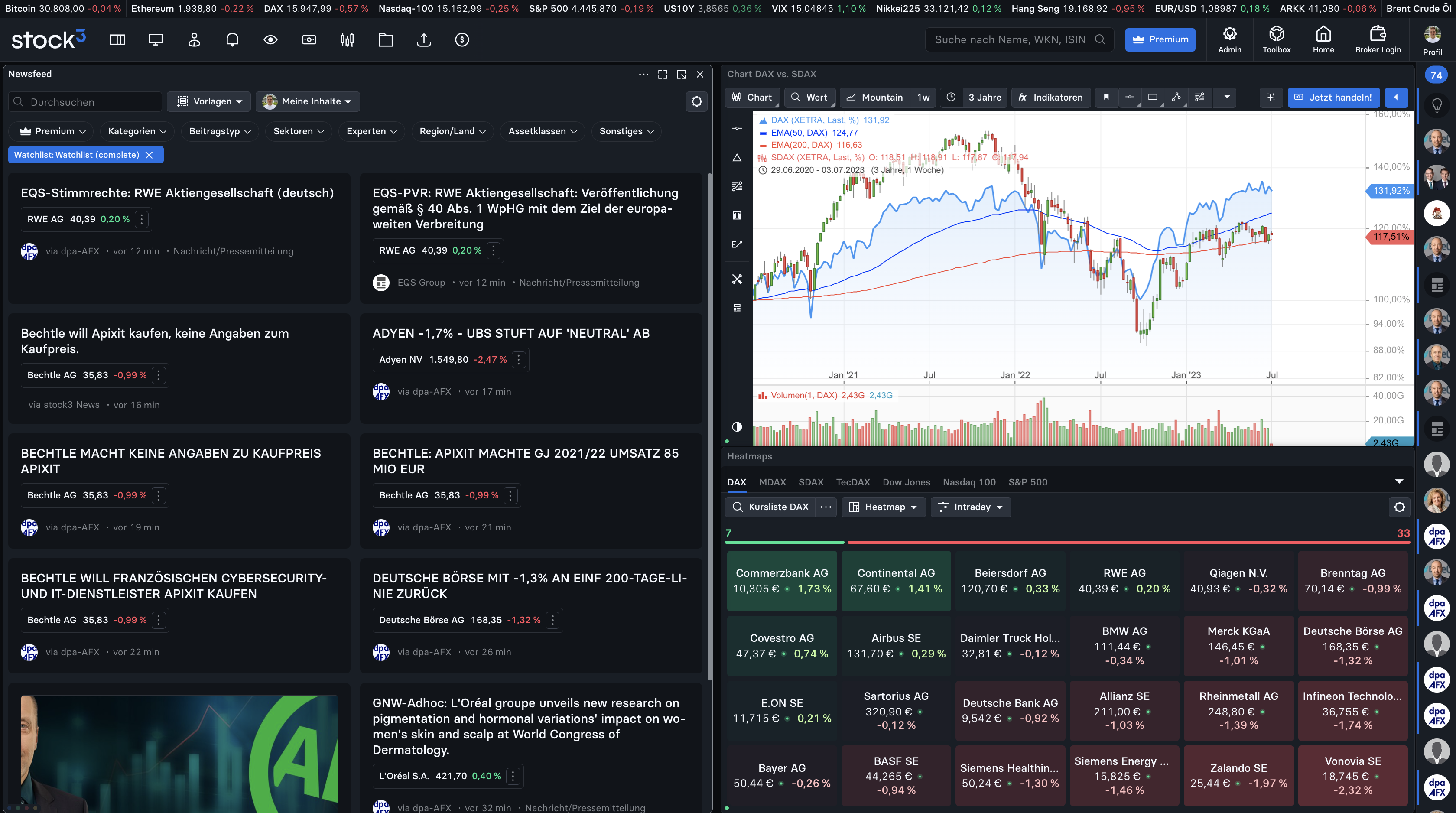Image resolution: width=1456 pixels, height=813 pixels.
Task: Click the Jetzt handeln! button
Action: (1333, 97)
